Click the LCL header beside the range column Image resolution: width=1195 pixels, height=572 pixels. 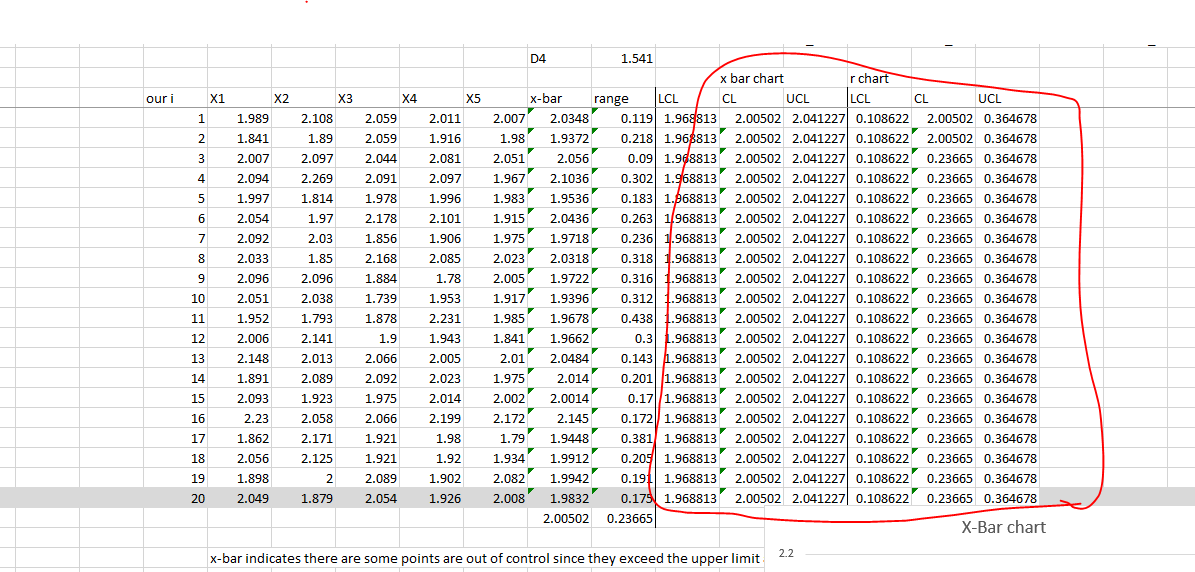[687, 98]
